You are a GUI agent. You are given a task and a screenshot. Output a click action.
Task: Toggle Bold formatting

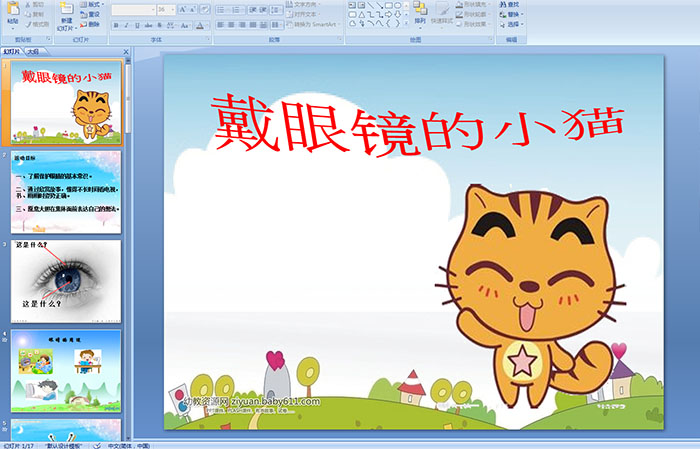tap(116, 25)
